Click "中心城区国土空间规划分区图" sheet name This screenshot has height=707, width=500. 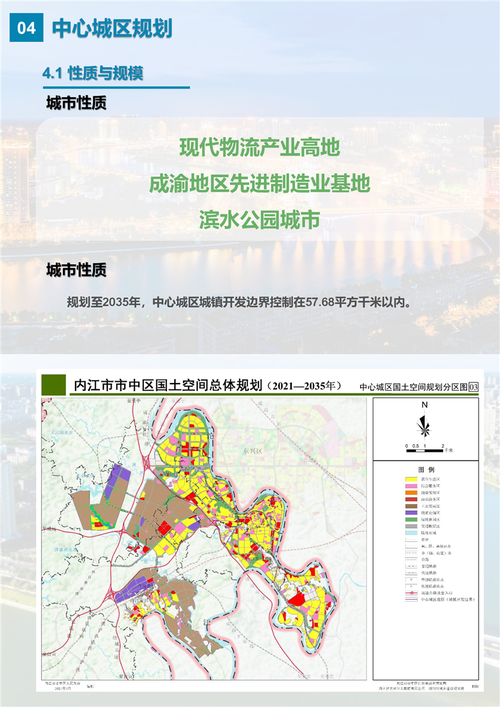pyautogui.click(x=413, y=387)
